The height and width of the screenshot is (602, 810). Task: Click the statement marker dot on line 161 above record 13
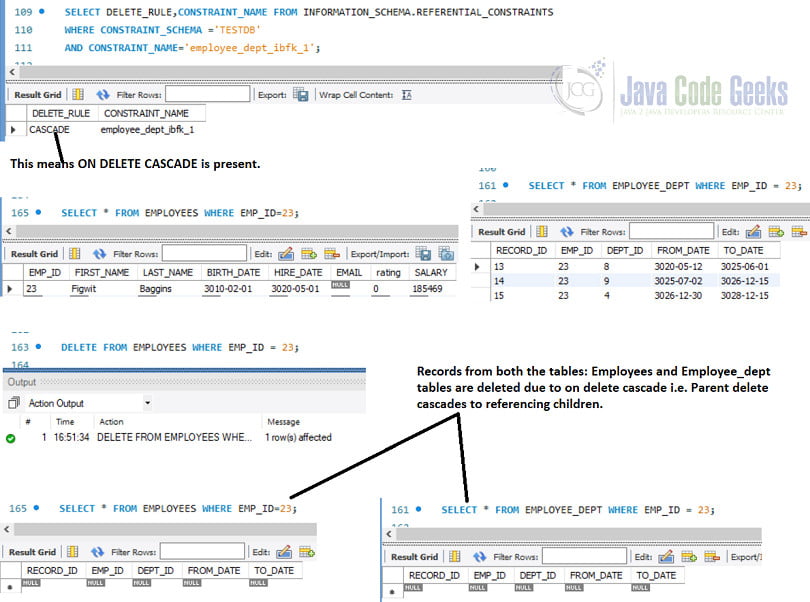point(506,184)
